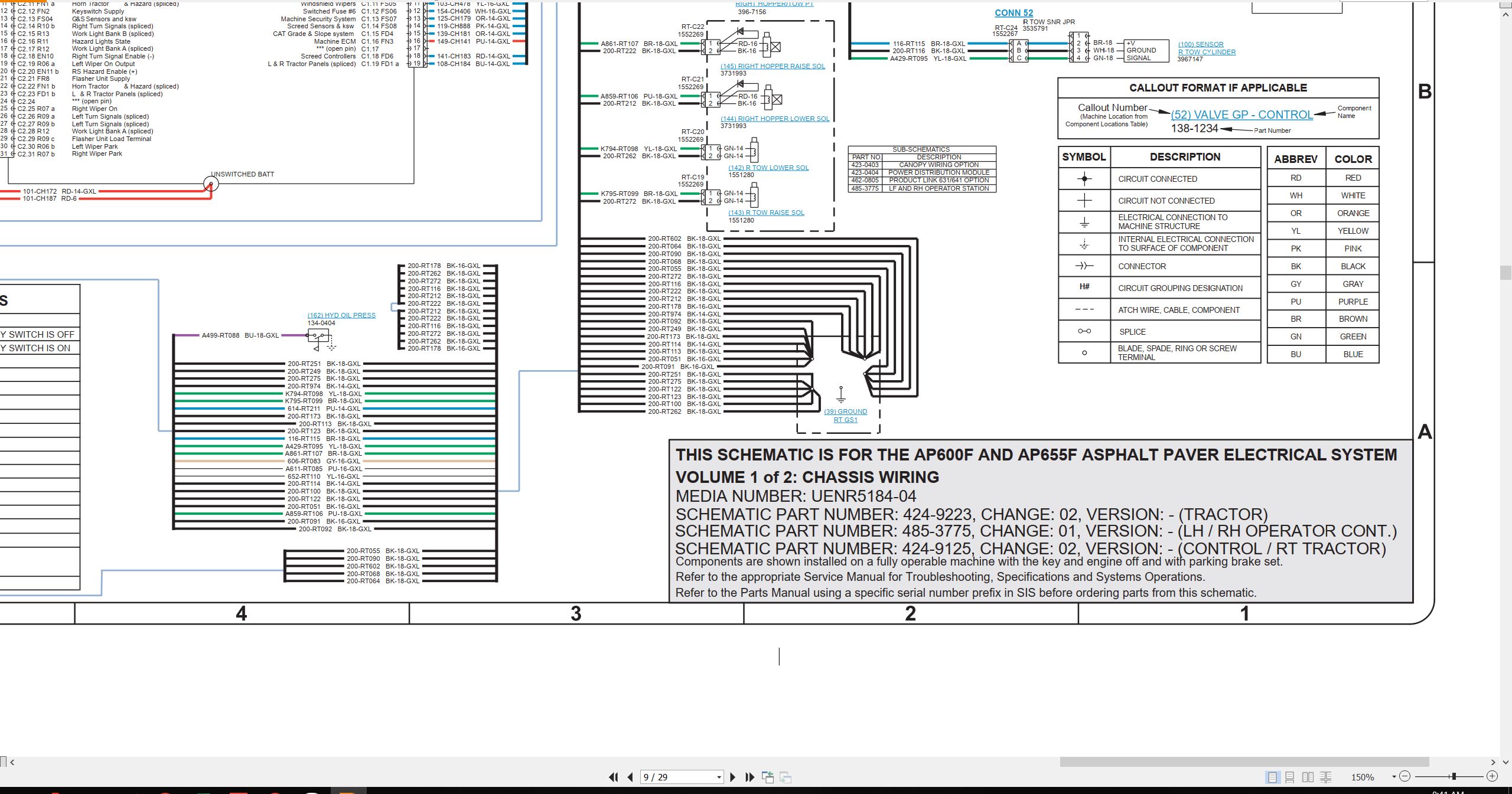Follow the (100) SENSOR R TOW CYLINDER link

1207,48
